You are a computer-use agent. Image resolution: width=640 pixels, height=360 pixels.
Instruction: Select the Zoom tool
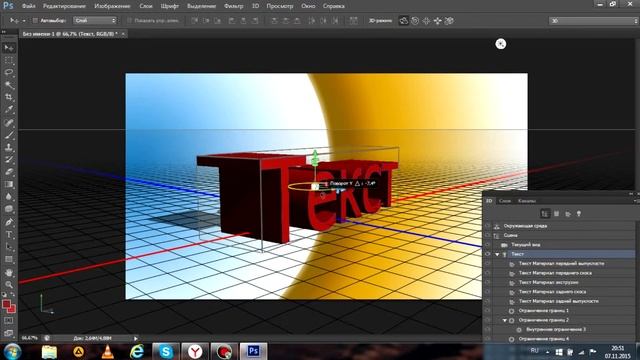[x=9, y=284]
